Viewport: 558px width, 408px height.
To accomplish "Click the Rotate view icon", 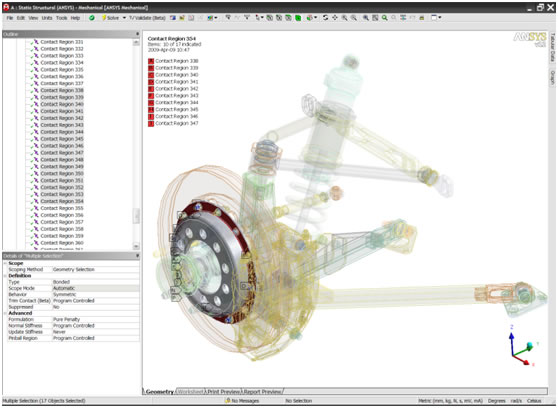I will [325, 17].
